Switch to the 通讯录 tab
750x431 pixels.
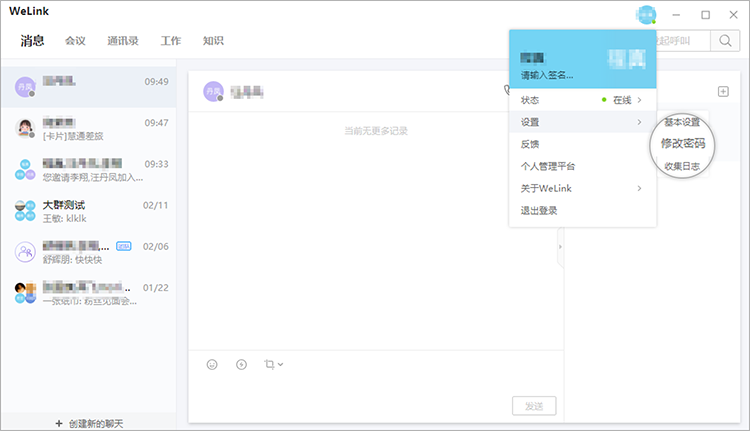[x=123, y=41]
